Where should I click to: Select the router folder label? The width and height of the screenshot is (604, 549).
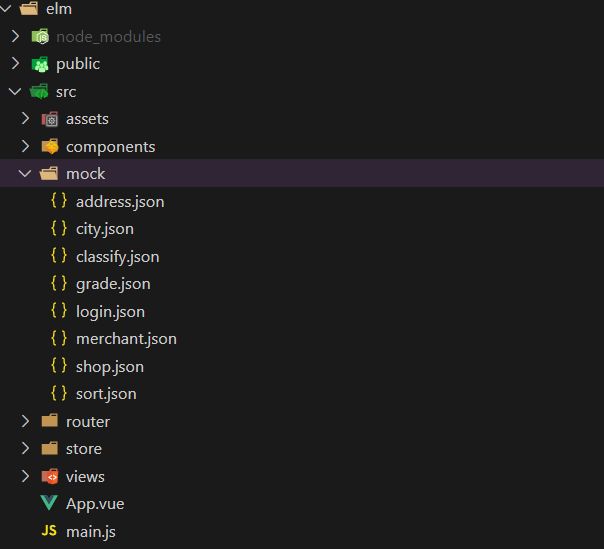(x=88, y=422)
